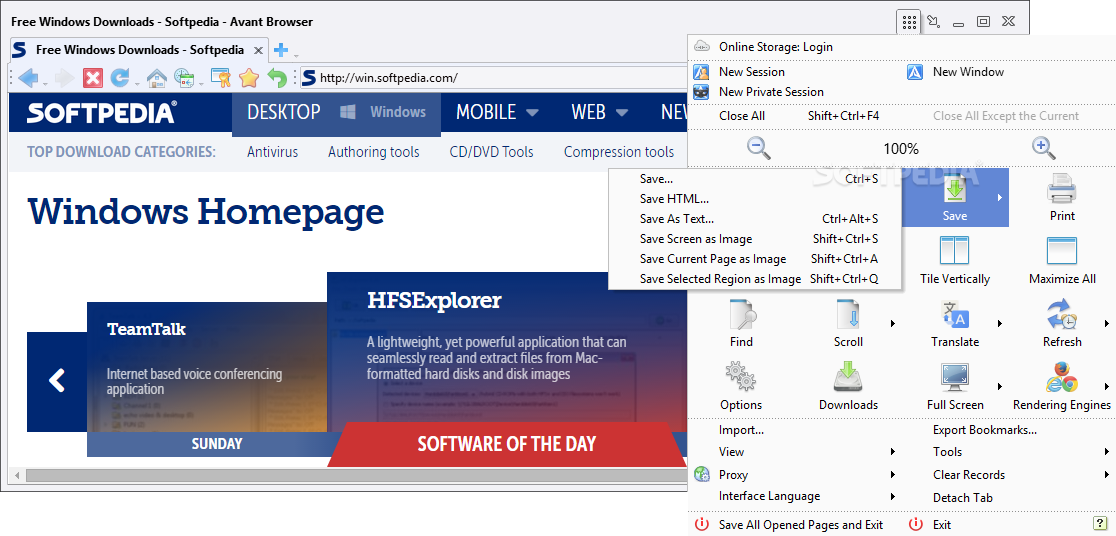Choose Import... from the menu
The height and width of the screenshot is (536, 1116).
(741, 430)
